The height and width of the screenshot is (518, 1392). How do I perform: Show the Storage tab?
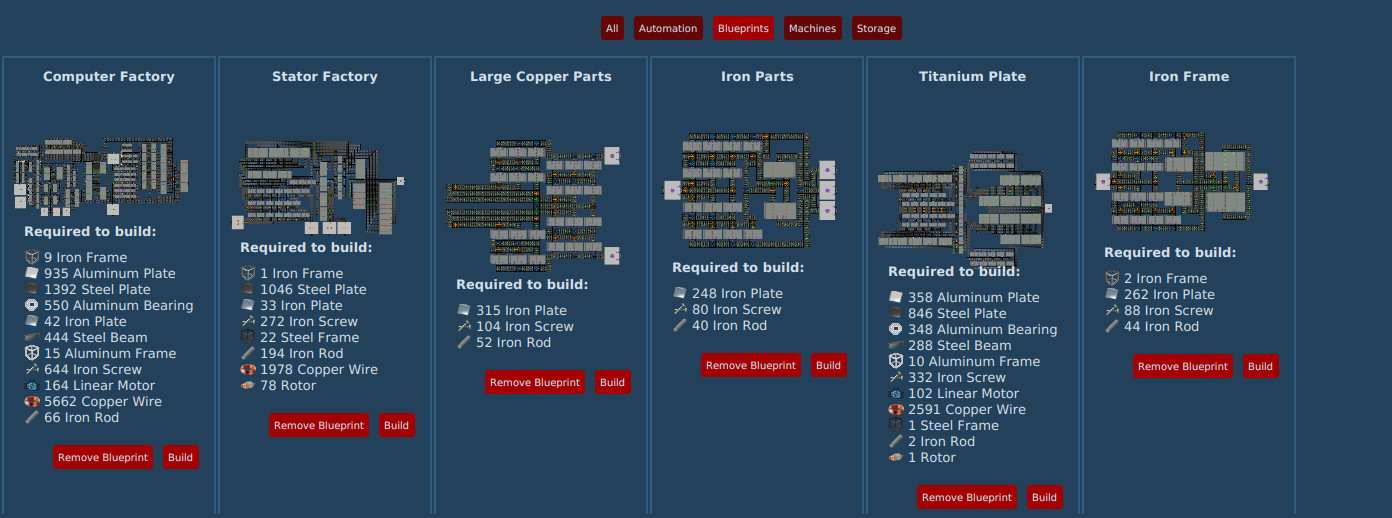[876, 28]
